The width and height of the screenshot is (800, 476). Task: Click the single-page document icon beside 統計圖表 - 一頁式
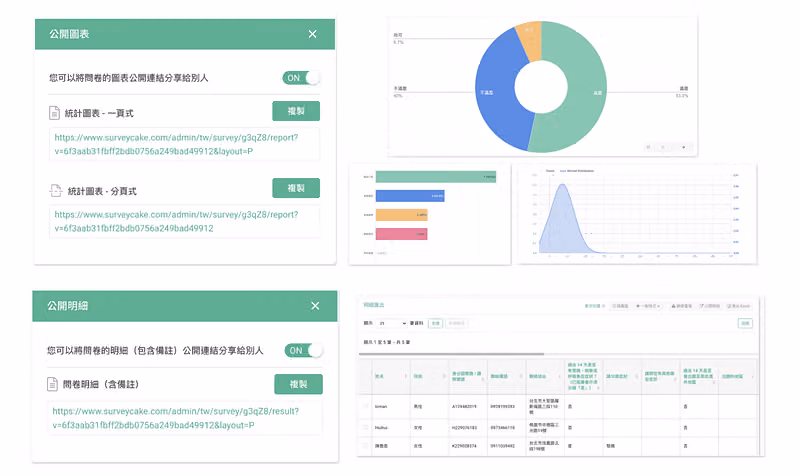point(55,113)
